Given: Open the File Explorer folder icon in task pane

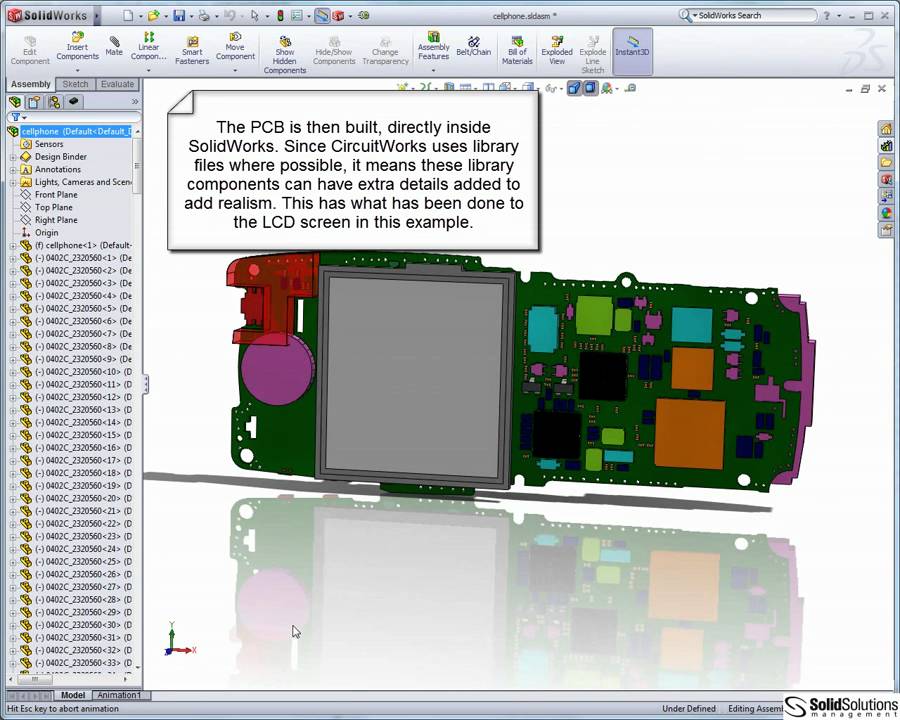Looking at the screenshot, I should 886,162.
